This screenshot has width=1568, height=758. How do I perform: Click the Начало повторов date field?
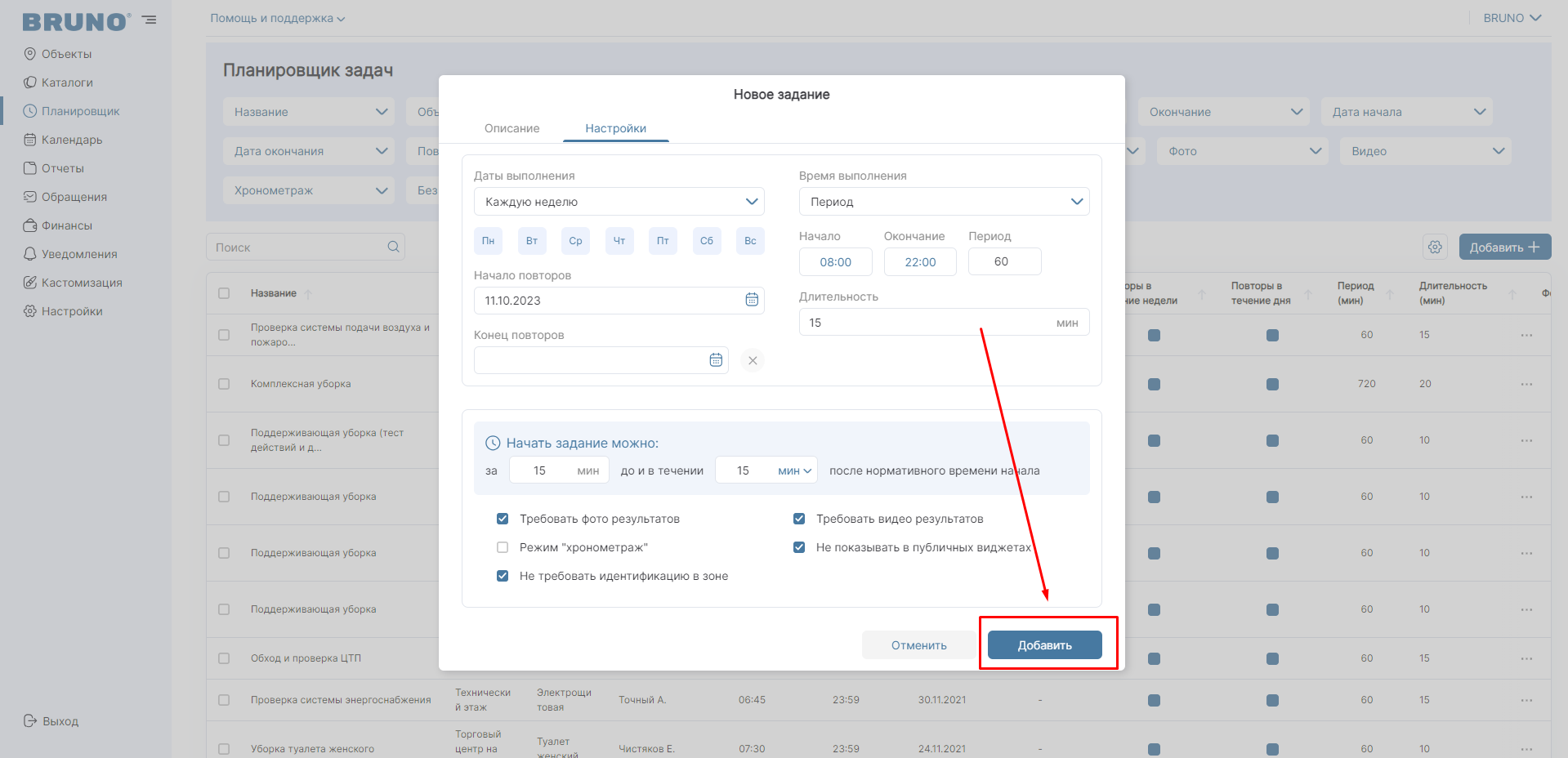(619, 301)
